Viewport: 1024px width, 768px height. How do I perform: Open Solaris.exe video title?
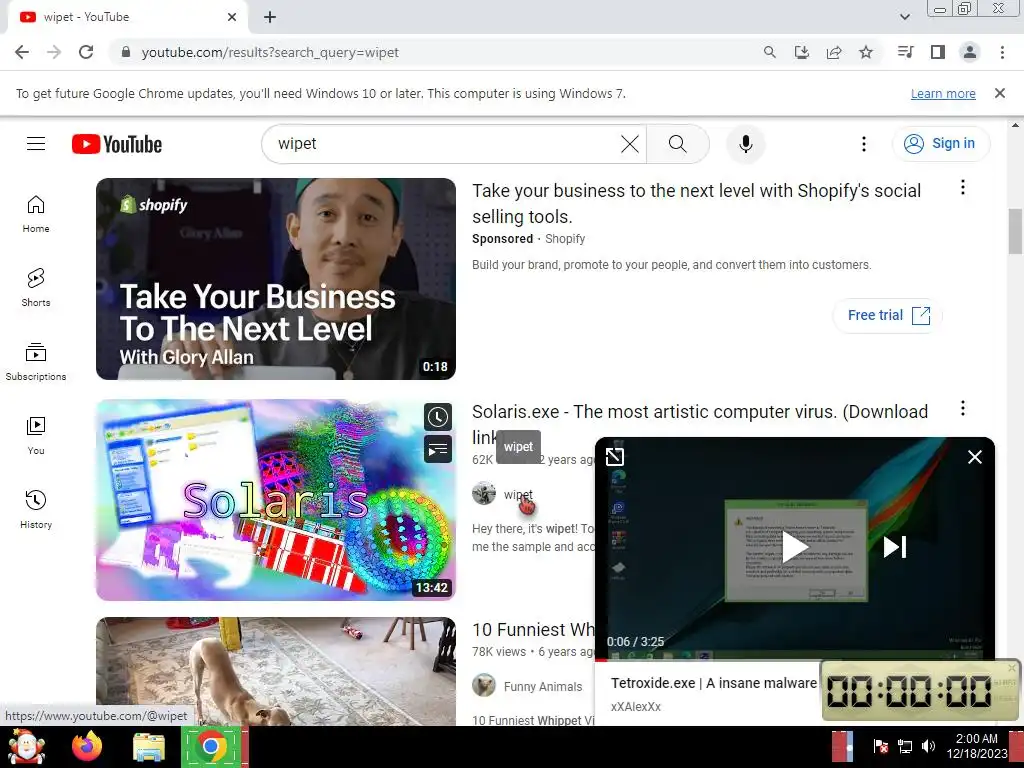click(699, 412)
